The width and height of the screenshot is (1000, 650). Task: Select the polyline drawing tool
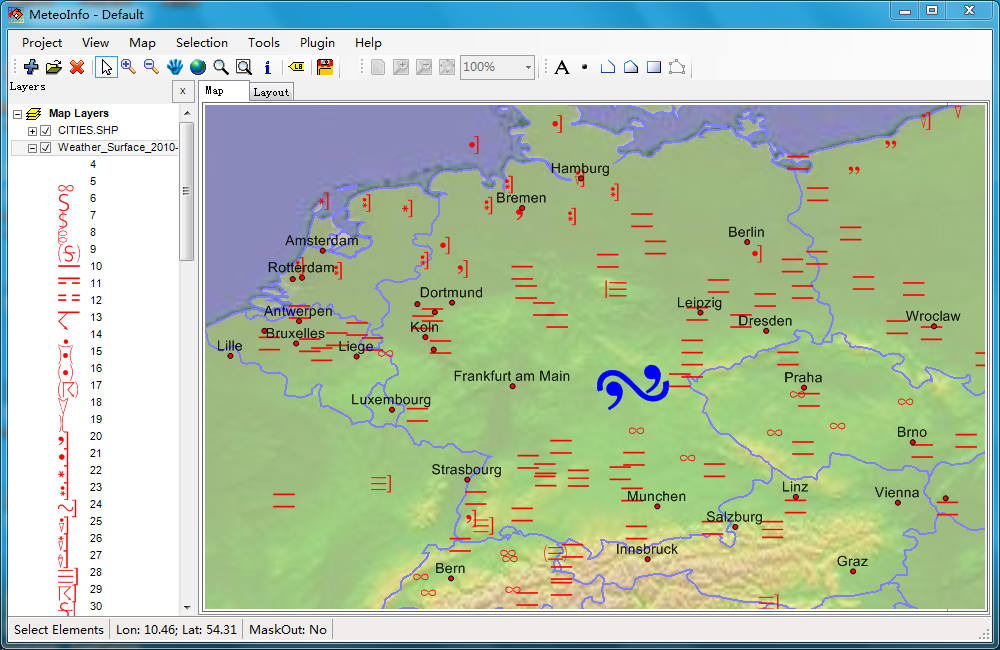[x=607, y=67]
